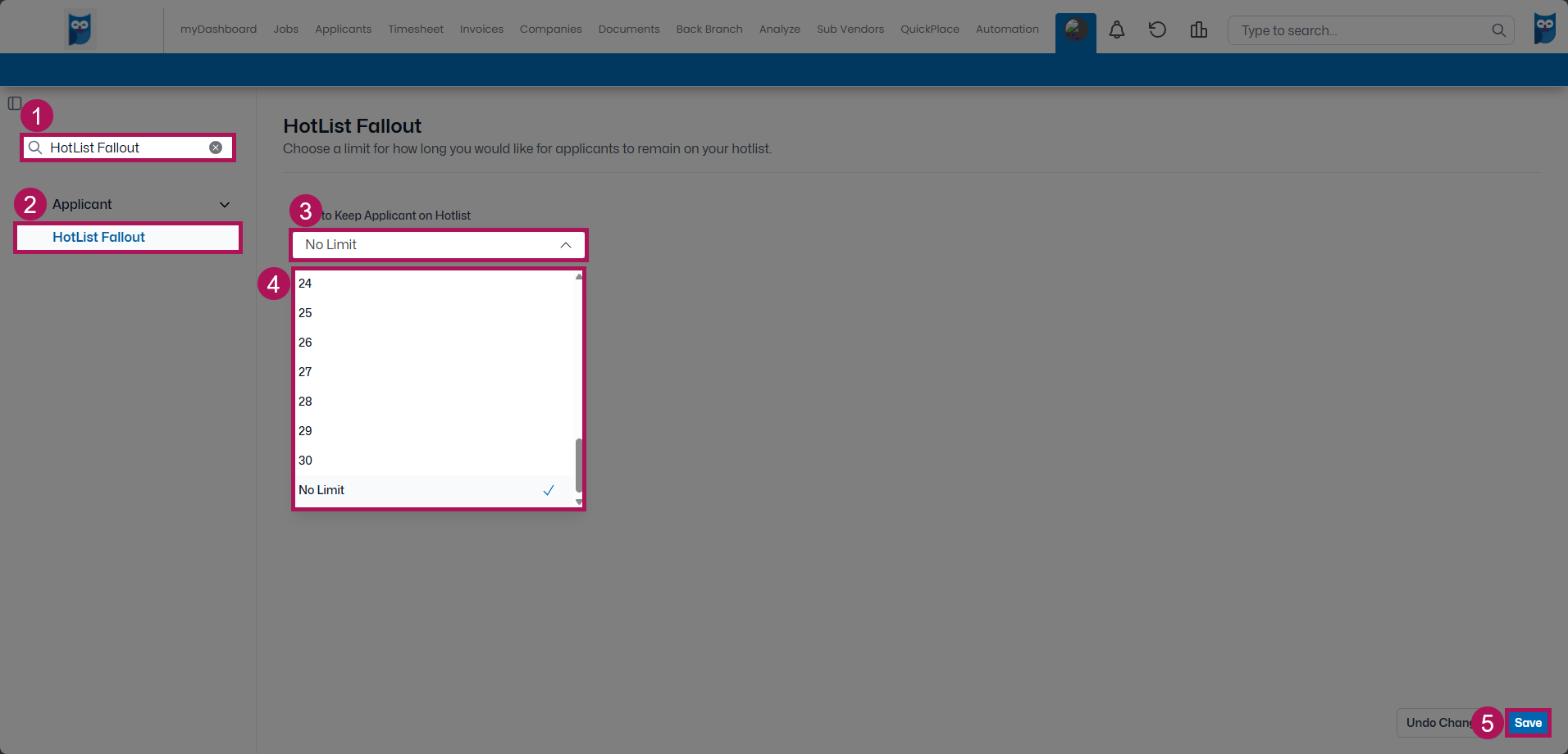
Task: Open the globe settings icon in header
Action: [1075, 30]
